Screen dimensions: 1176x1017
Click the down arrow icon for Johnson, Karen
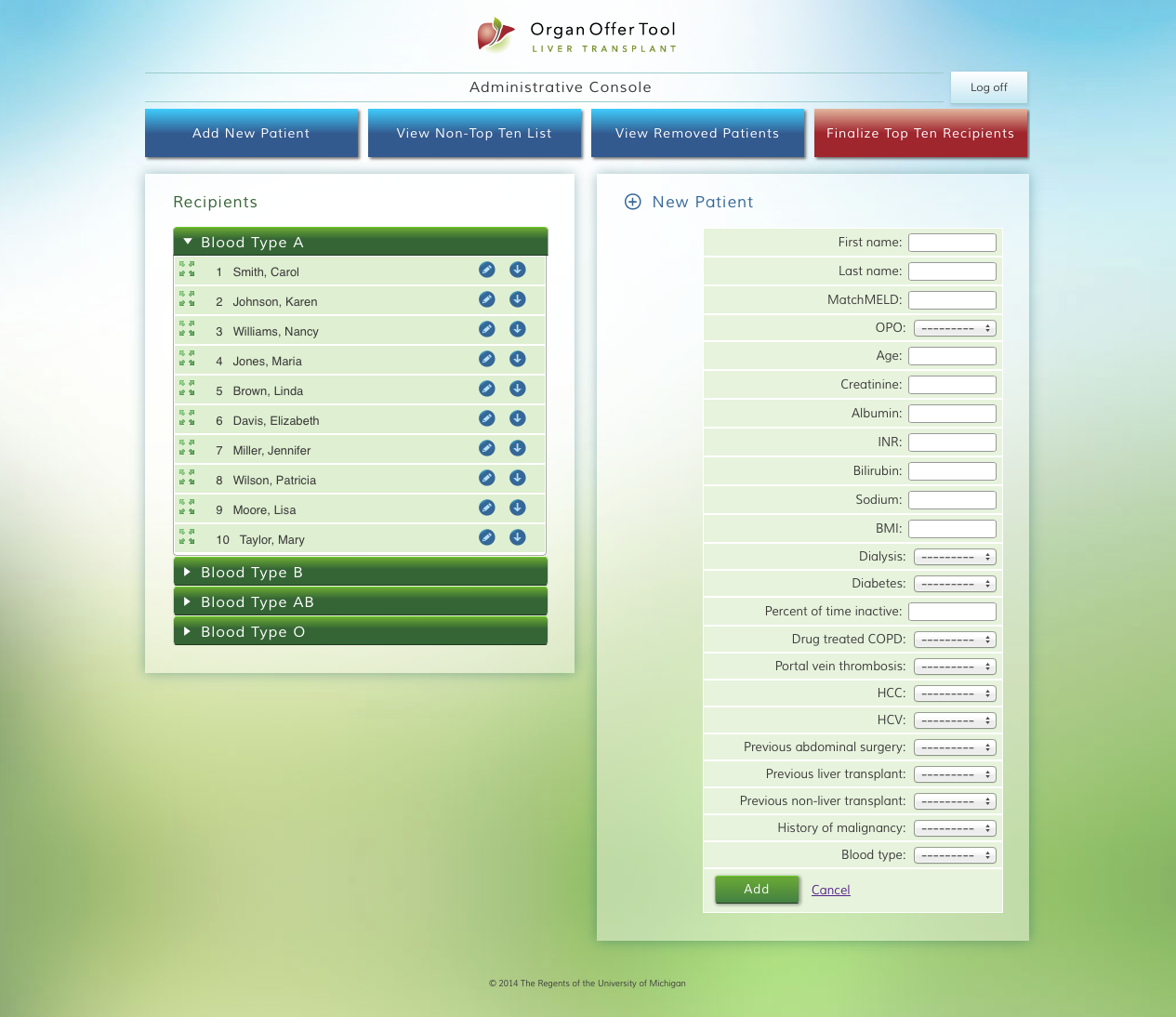518,299
